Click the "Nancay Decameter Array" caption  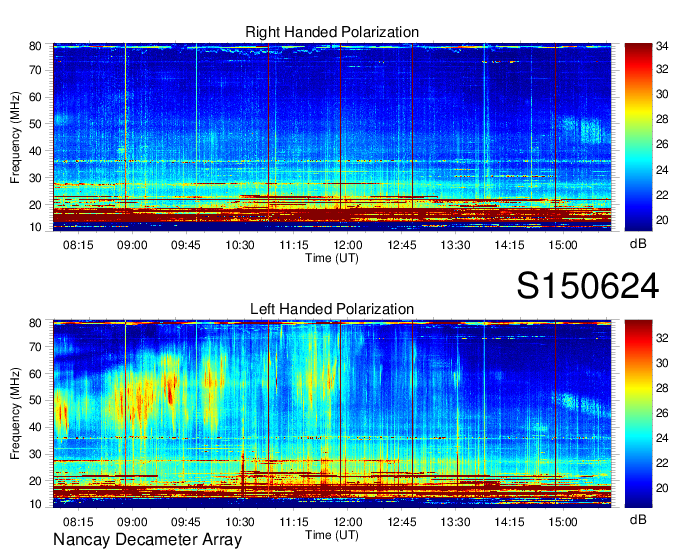click(x=147, y=540)
